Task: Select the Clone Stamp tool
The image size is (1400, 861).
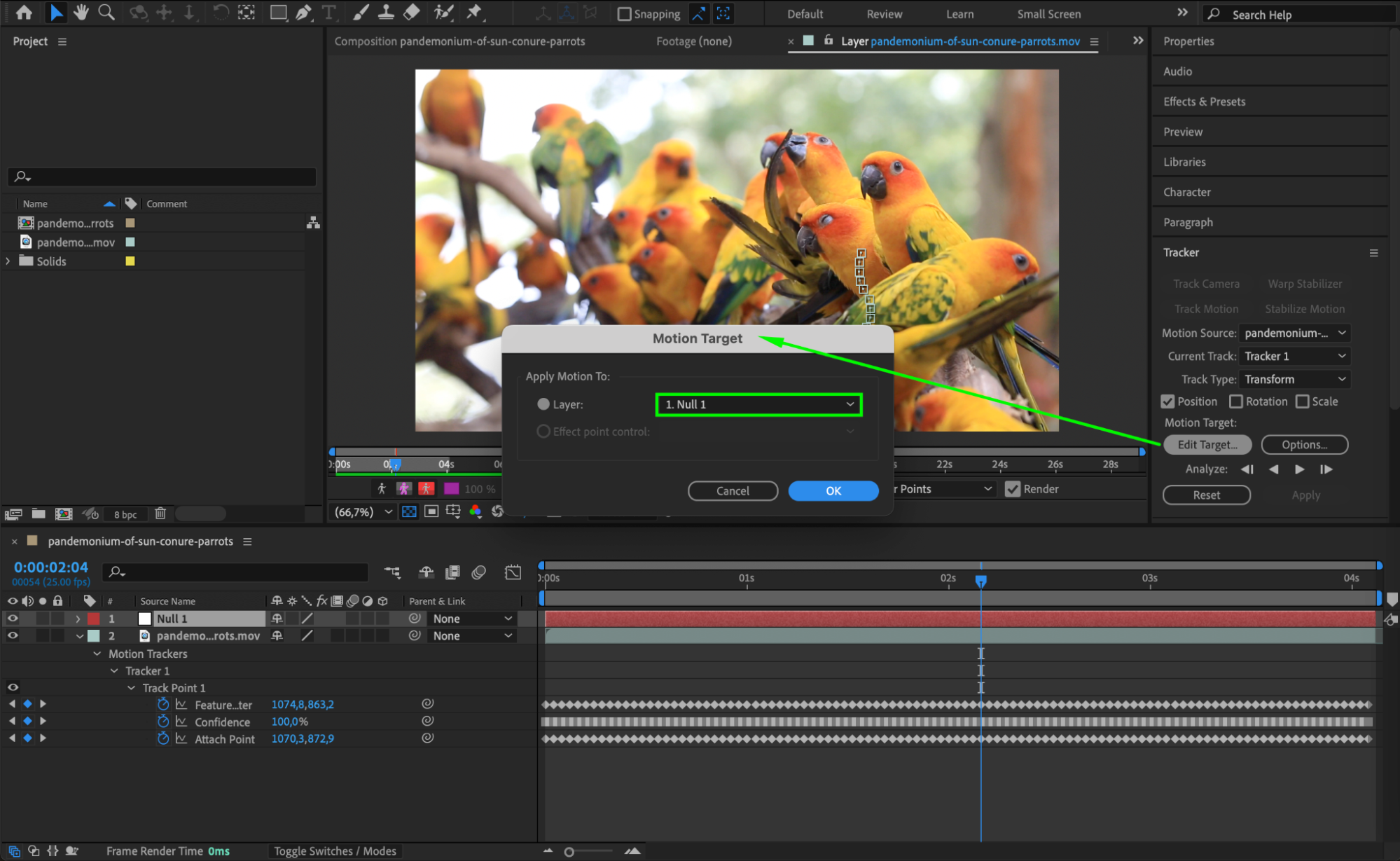Action: 386,13
